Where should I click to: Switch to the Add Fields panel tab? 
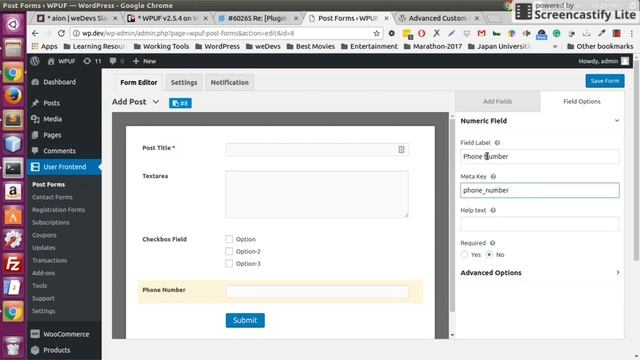tap(498, 102)
